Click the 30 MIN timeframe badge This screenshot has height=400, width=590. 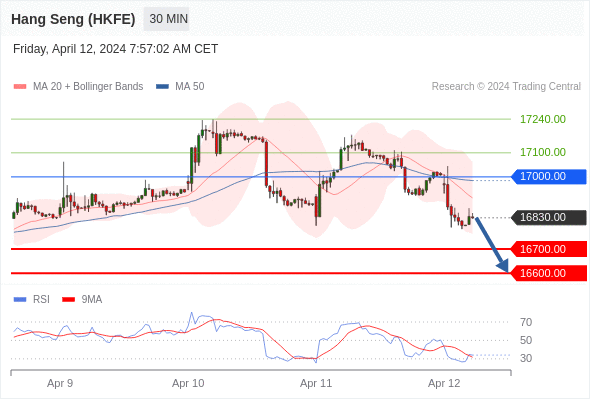(x=166, y=19)
